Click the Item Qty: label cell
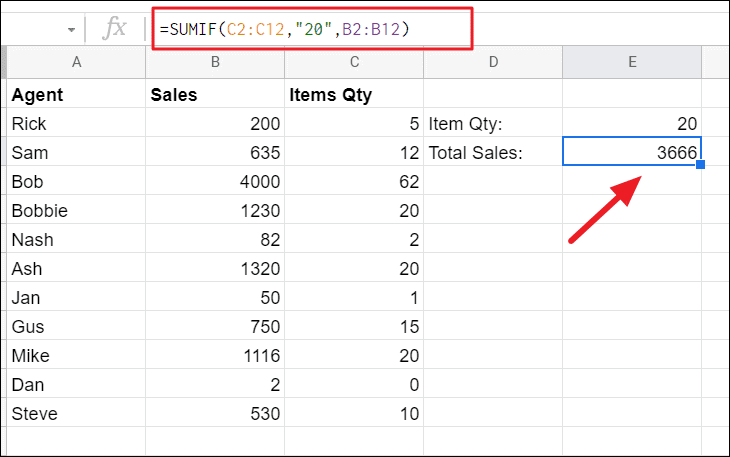 [493, 124]
